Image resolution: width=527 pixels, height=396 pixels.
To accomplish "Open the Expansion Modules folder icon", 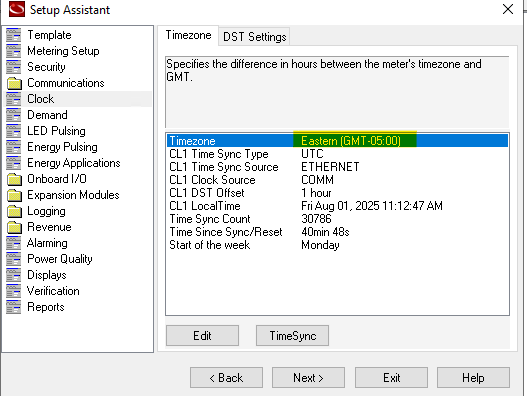I will (14, 195).
